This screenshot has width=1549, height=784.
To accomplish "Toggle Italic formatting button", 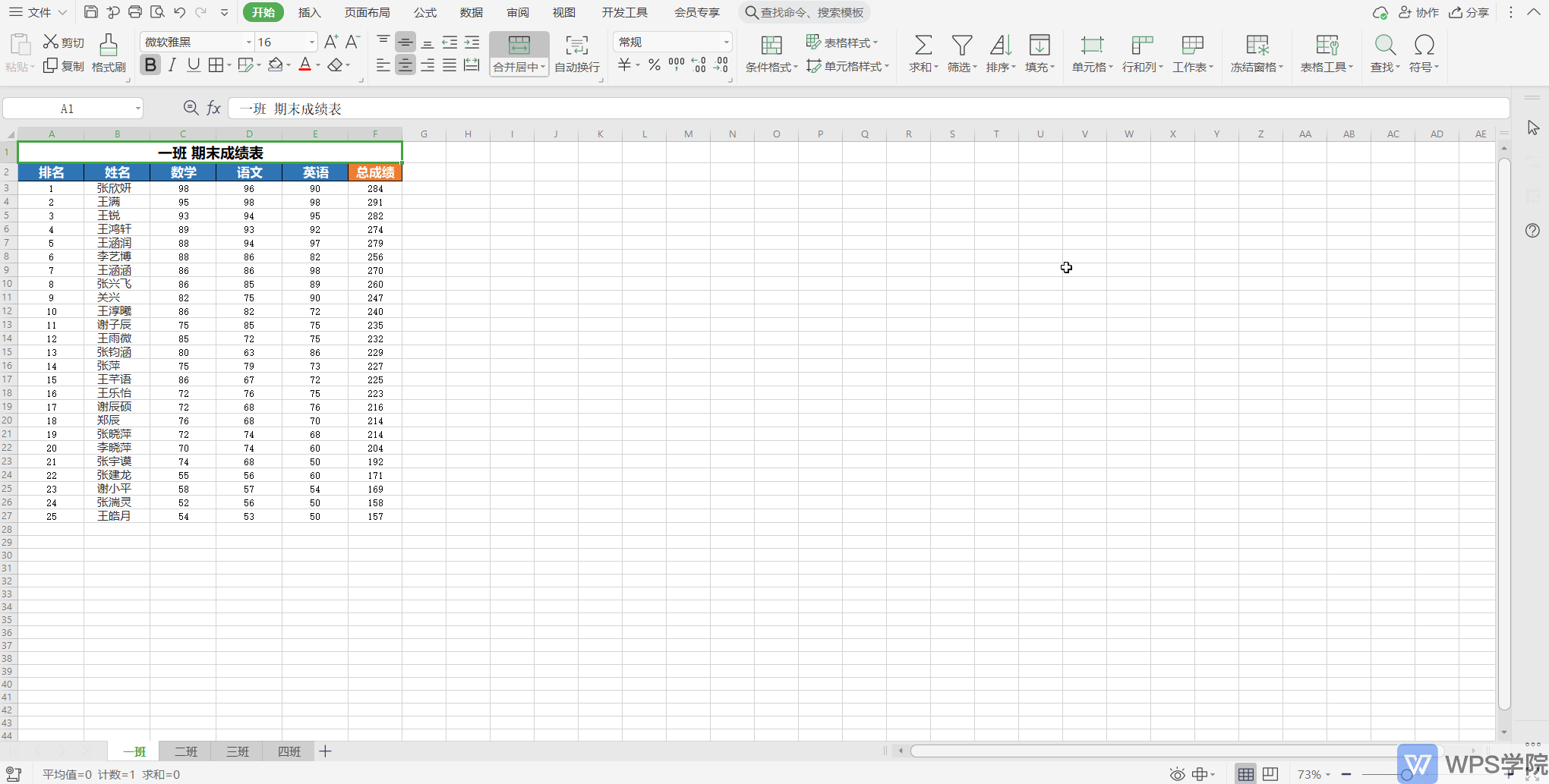I will [172, 65].
